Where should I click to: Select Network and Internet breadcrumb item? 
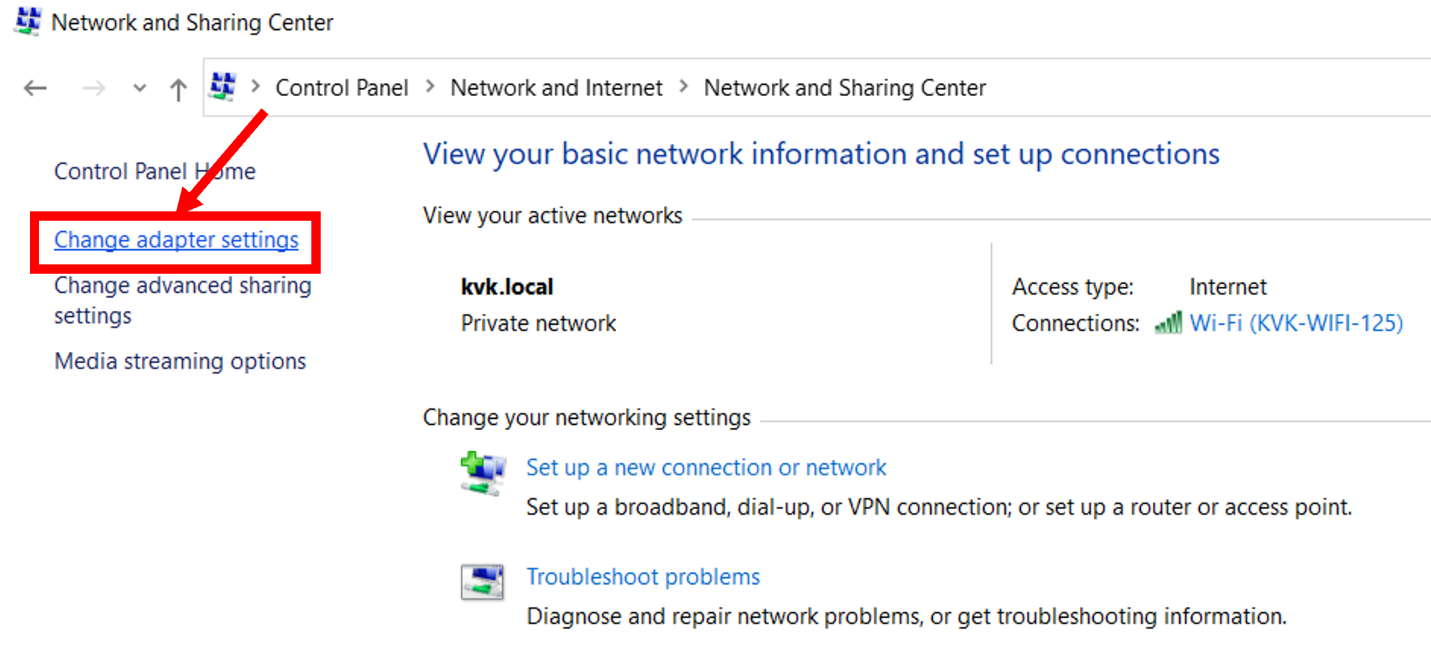[556, 88]
